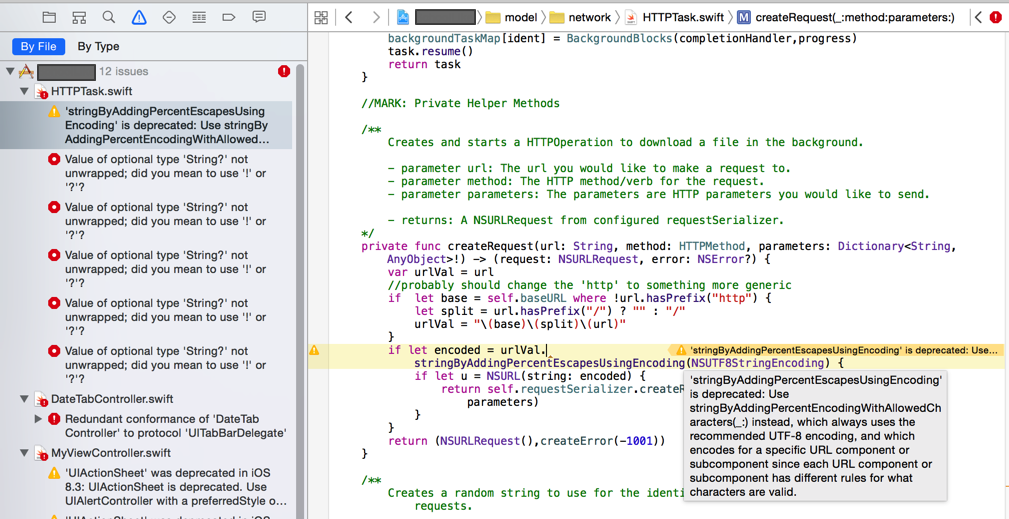Open the redacted project jump bar item

pyautogui.click(x=438, y=17)
